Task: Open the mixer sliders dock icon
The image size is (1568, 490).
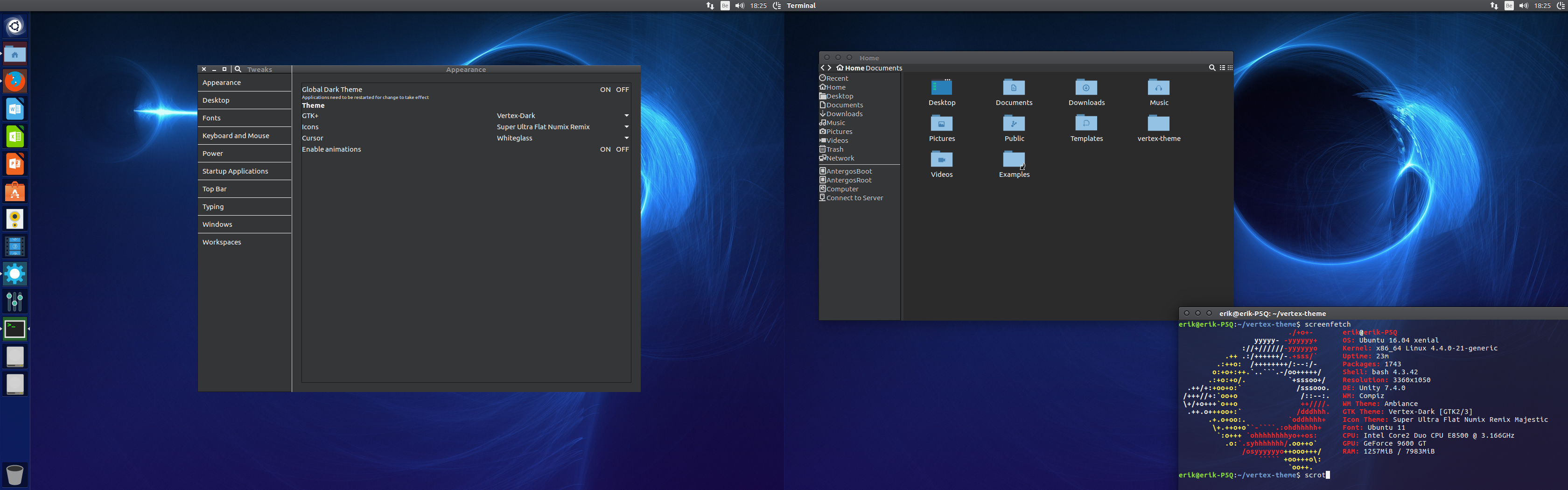Action: click(x=14, y=301)
